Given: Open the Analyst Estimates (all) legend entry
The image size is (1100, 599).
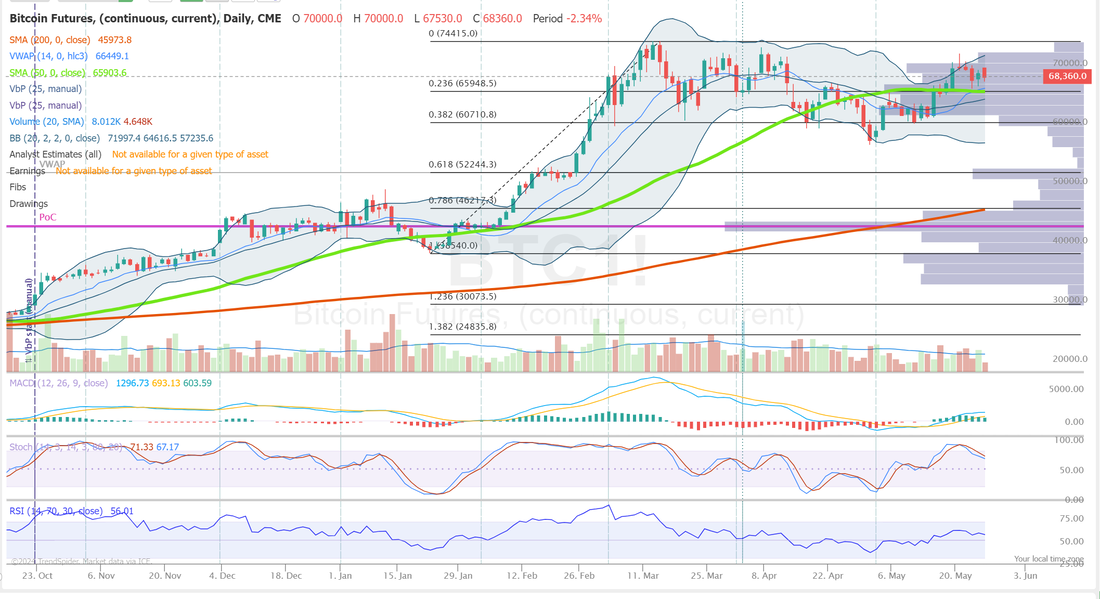Looking at the screenshot, I should click(55, 154).
